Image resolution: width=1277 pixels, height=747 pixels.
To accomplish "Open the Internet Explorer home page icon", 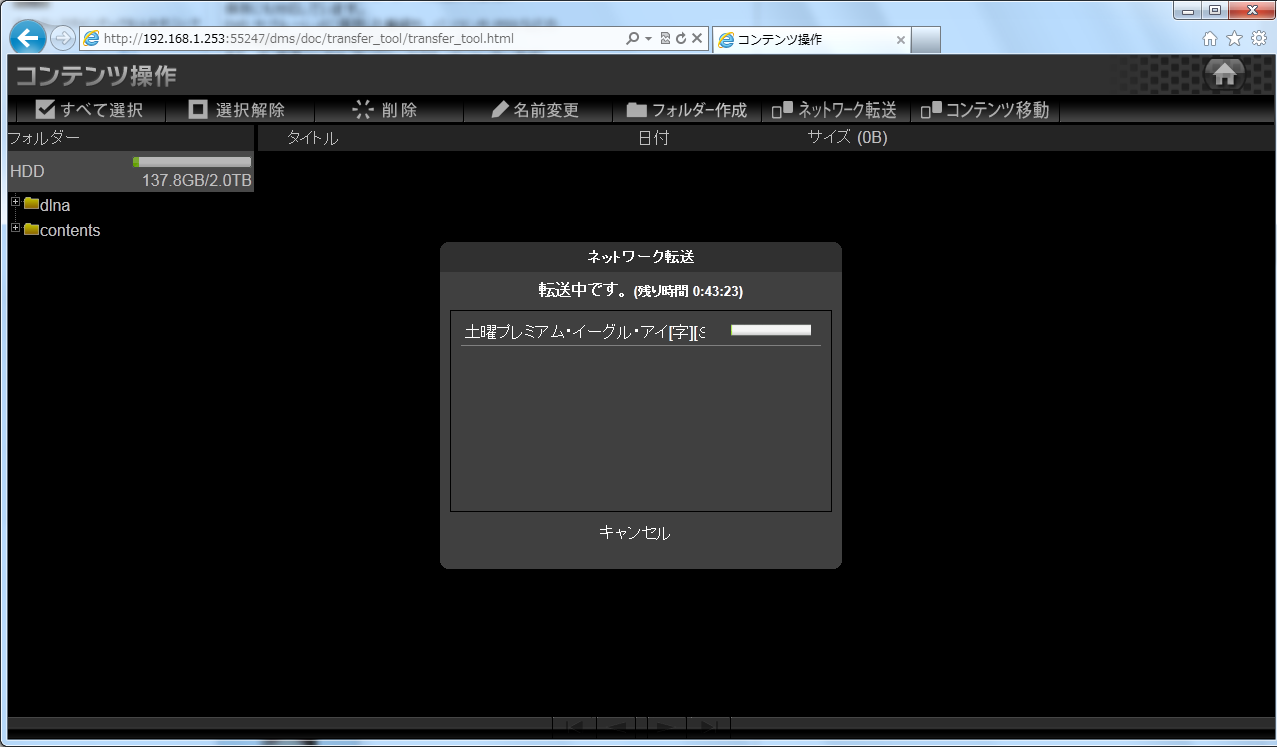I will click(x=1209, y=39).
